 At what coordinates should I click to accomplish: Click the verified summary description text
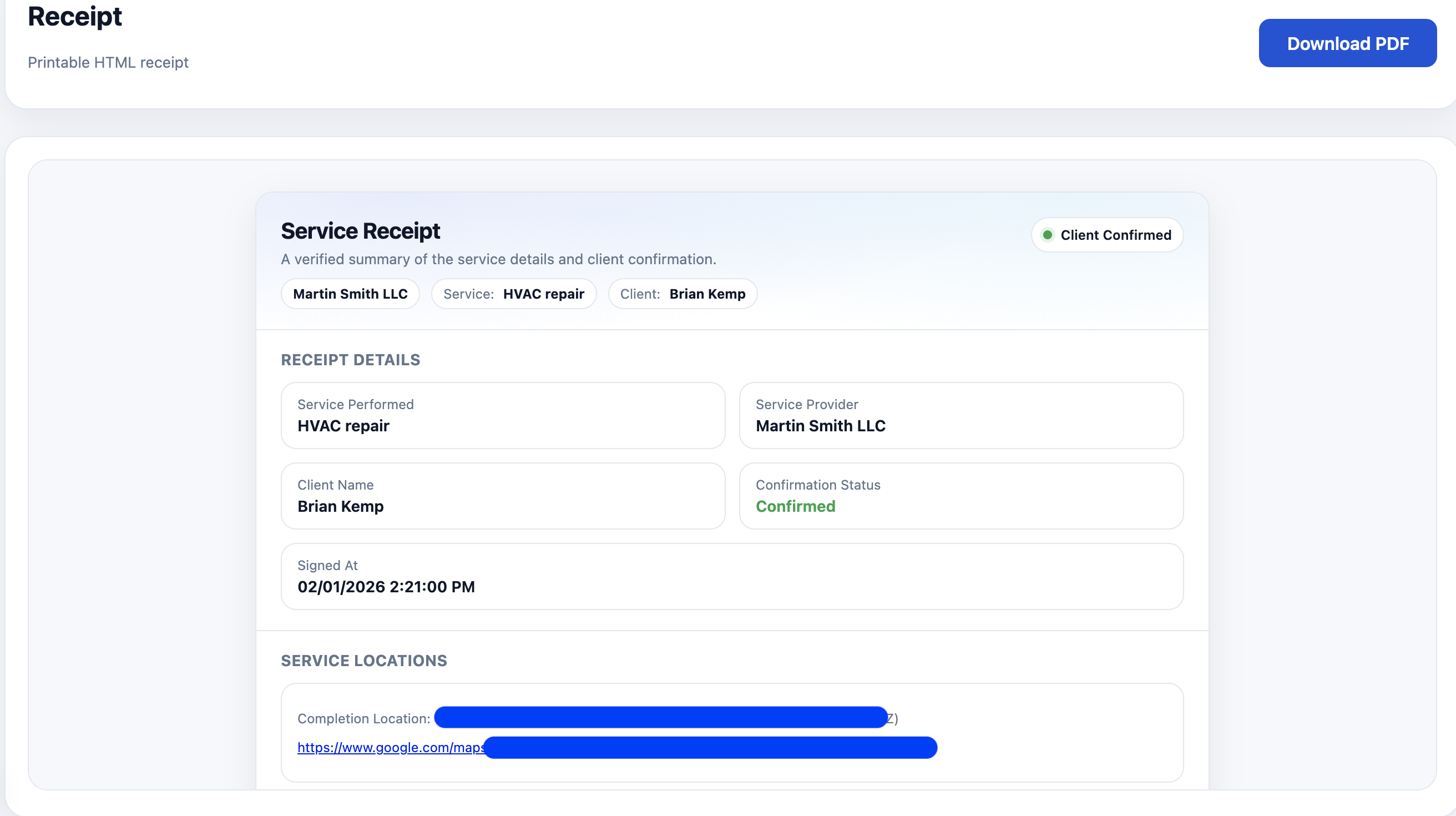tap(498, 260)
